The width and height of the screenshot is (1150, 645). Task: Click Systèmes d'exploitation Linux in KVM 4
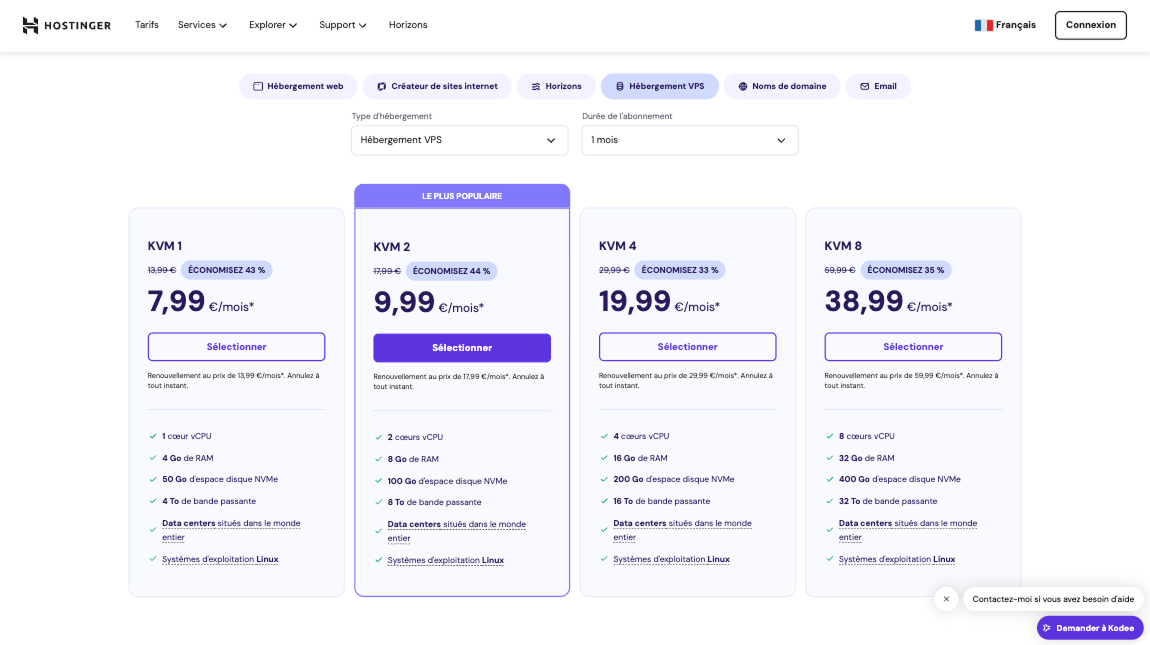coord(671,559)
